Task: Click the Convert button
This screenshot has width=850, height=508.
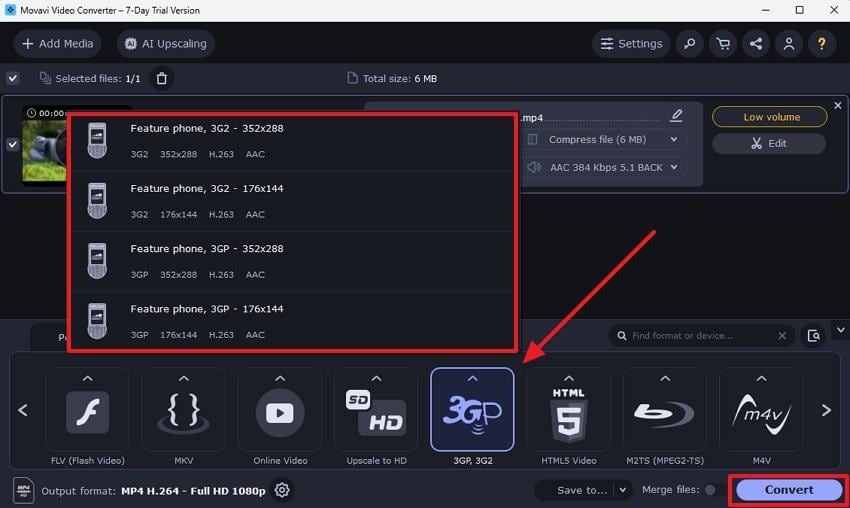Action: (x=789, y=490)
